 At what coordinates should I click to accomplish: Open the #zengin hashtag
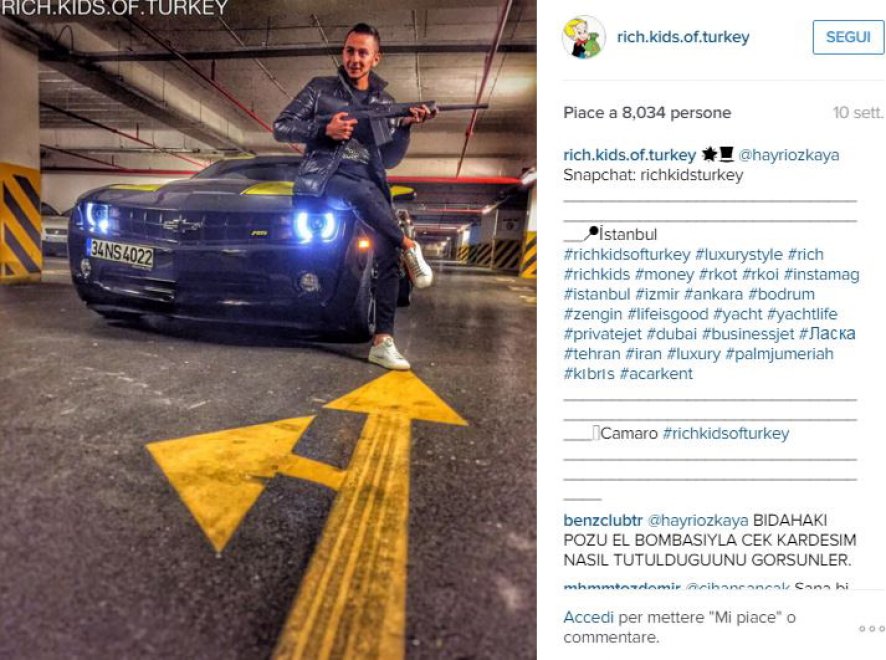[593, 314]
